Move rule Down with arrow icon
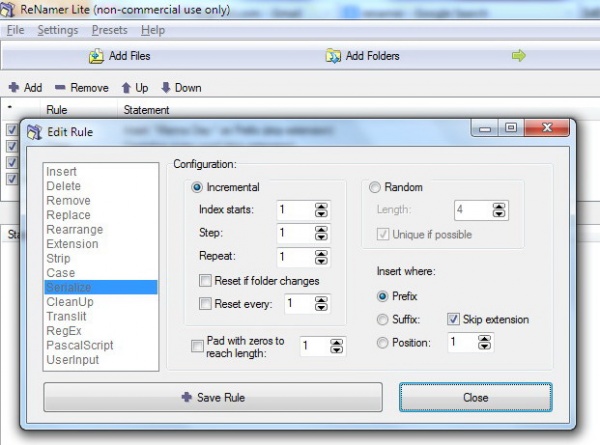600x445 pixels. point(166,88)
